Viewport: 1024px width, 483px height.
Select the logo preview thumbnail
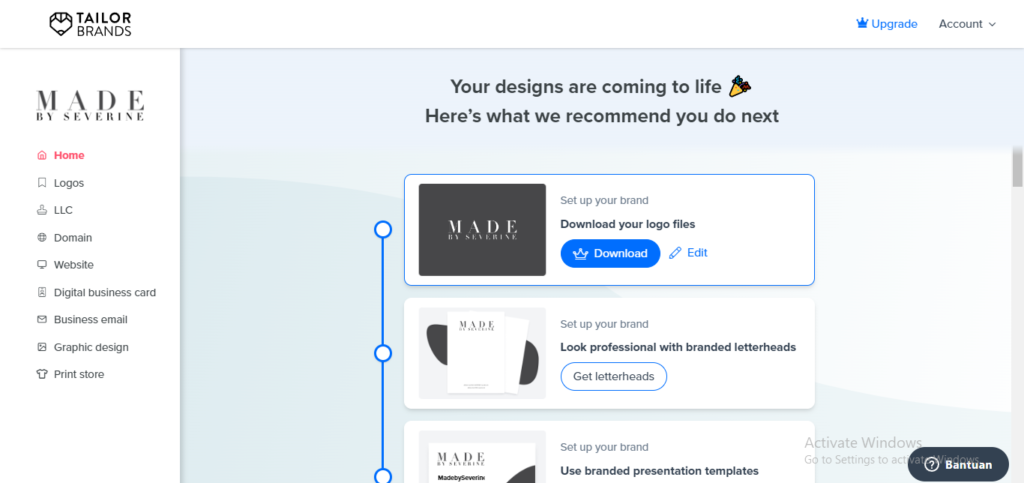coord(482,230)
